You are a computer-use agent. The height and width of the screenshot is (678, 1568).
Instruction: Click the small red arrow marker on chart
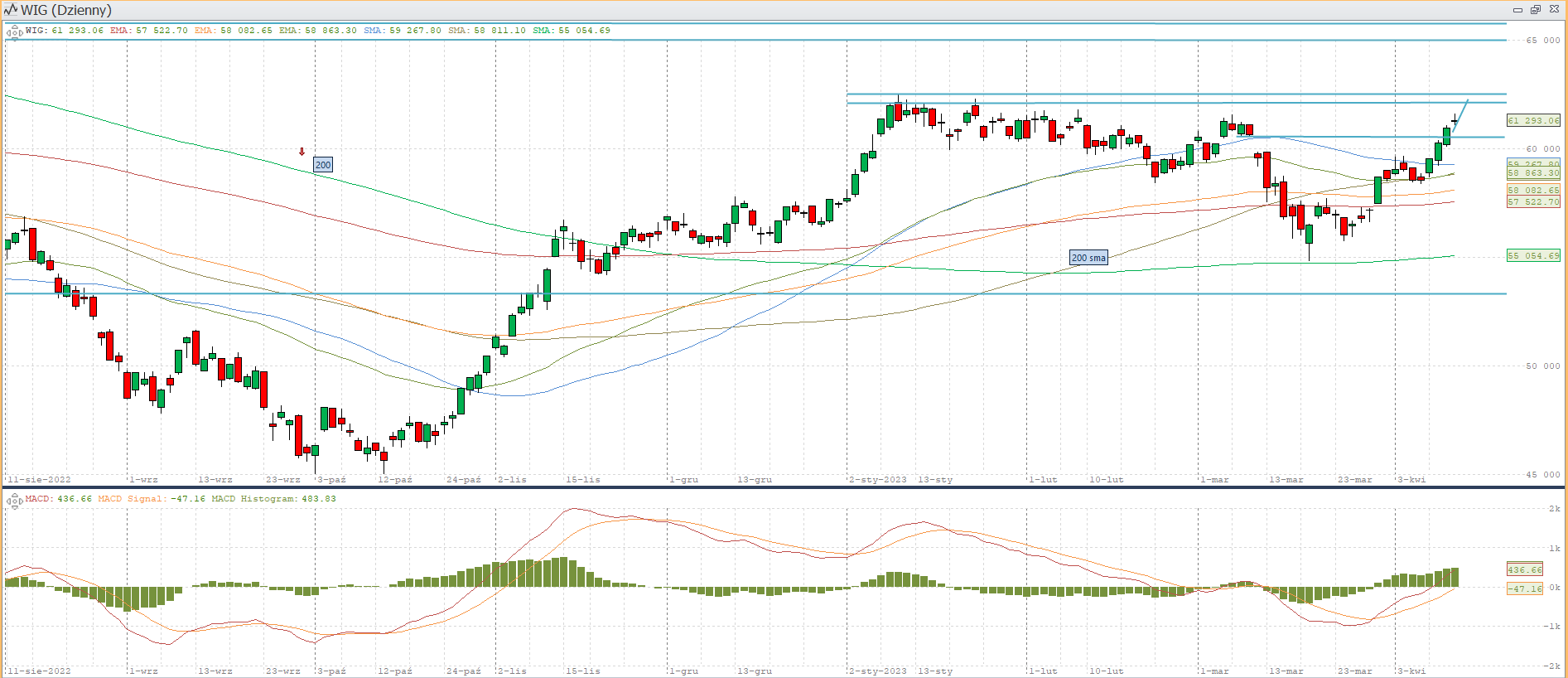[x=302, y=152]
